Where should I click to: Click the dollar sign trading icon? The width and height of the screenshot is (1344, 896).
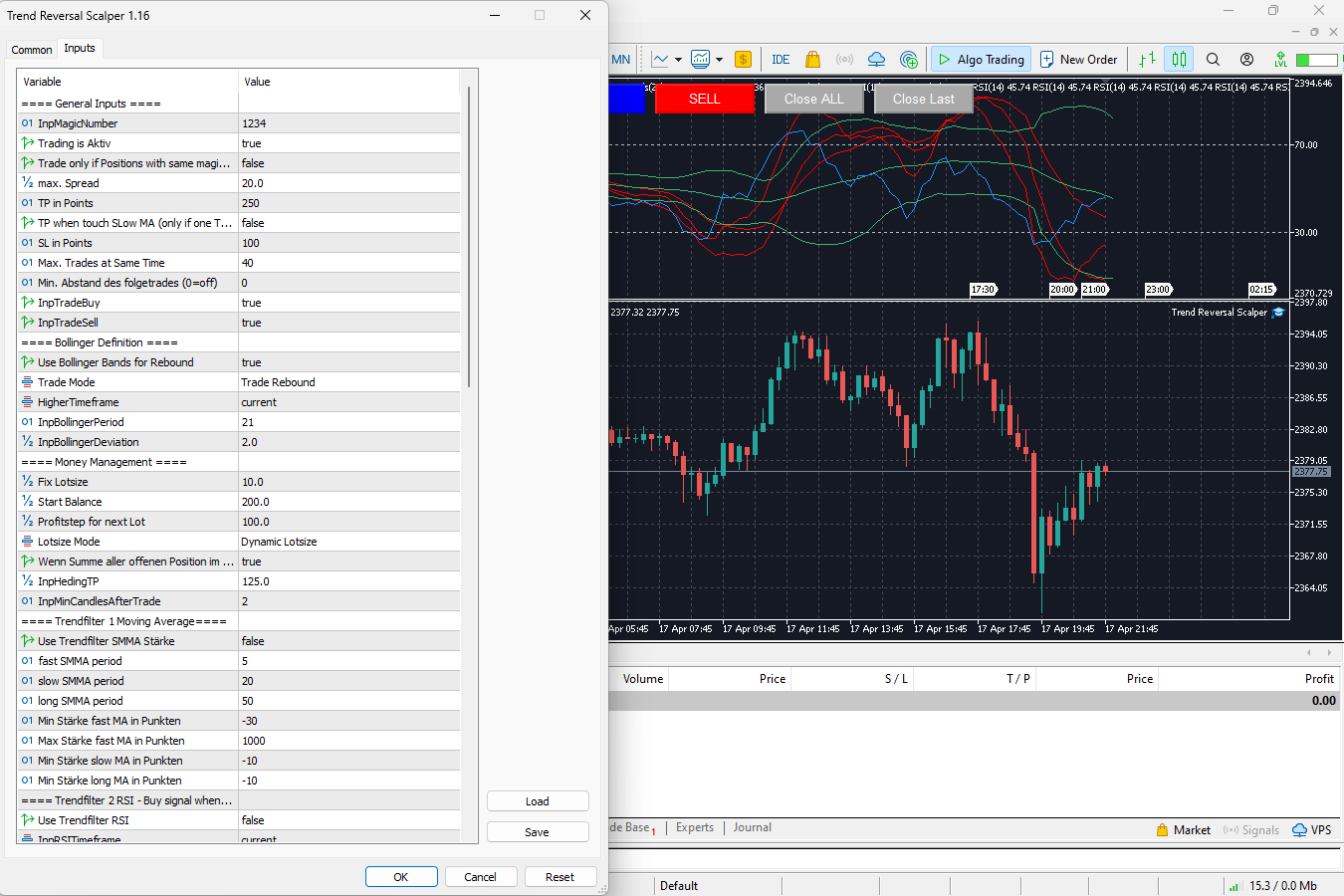pos(743,60)
